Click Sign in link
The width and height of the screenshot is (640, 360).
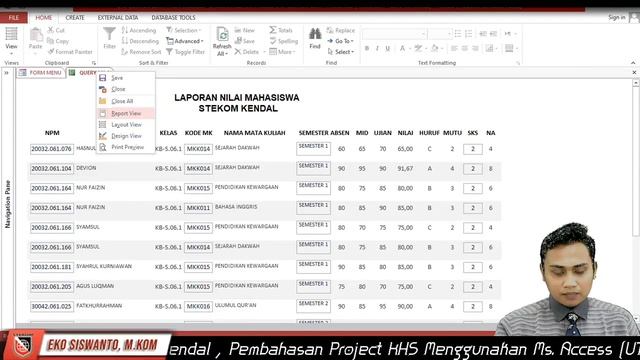pos(616,17)
